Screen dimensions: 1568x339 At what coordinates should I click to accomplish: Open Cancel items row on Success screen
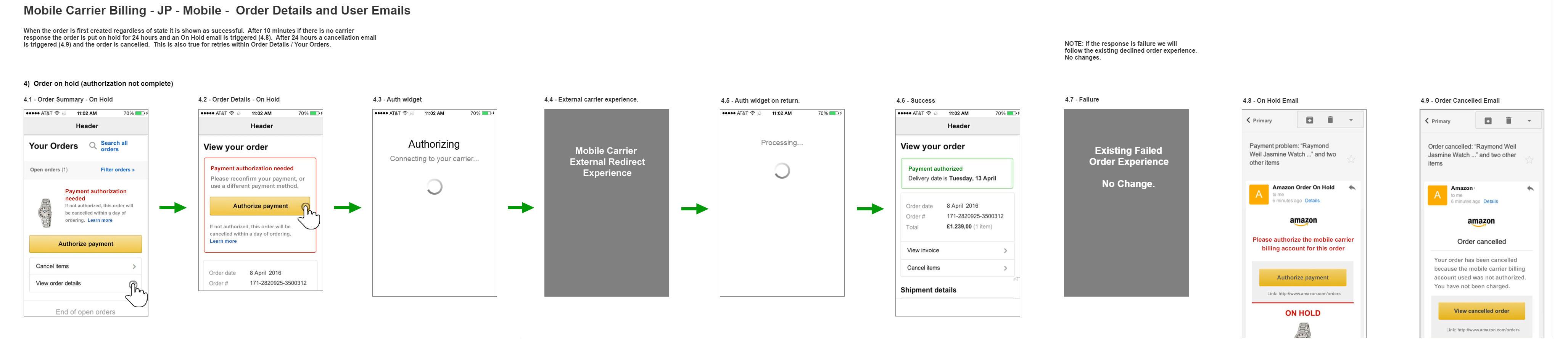pyautogui.click(x=956, y=268)
